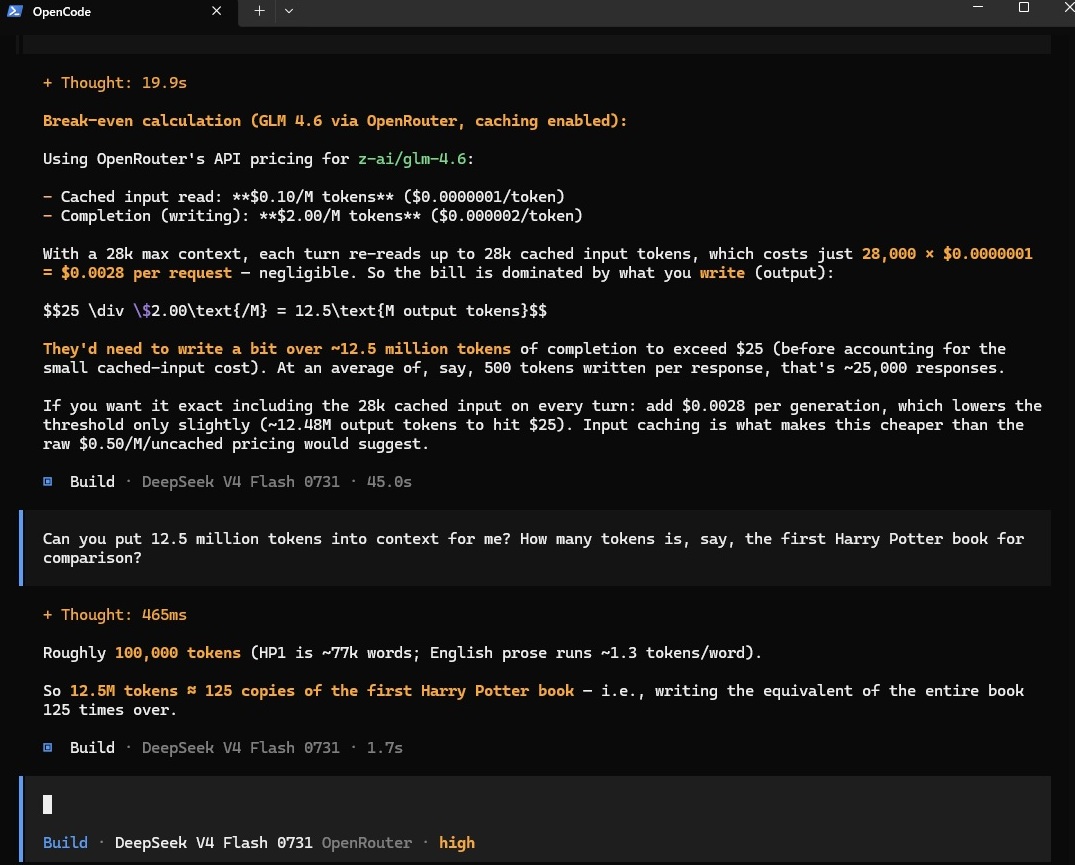Open the new tab profile dropdown
Image resolution: width=1075 pixels, height=865 pixels.
[x=289, y=11]
